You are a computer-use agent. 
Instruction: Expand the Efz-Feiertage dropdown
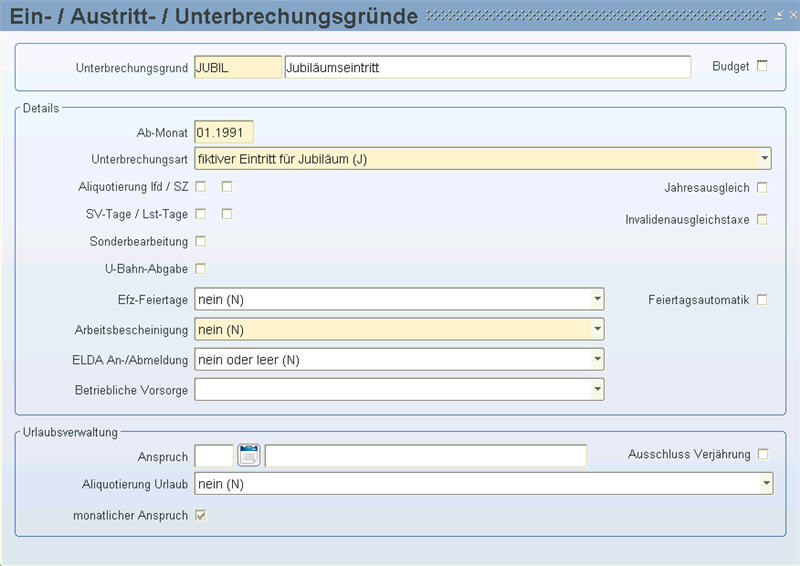[597, 299]
